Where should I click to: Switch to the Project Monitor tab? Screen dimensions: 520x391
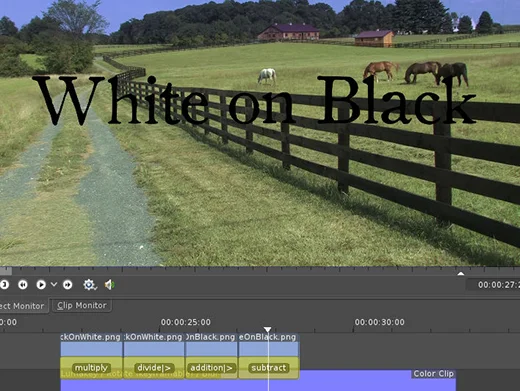click(x=23, y=306)
